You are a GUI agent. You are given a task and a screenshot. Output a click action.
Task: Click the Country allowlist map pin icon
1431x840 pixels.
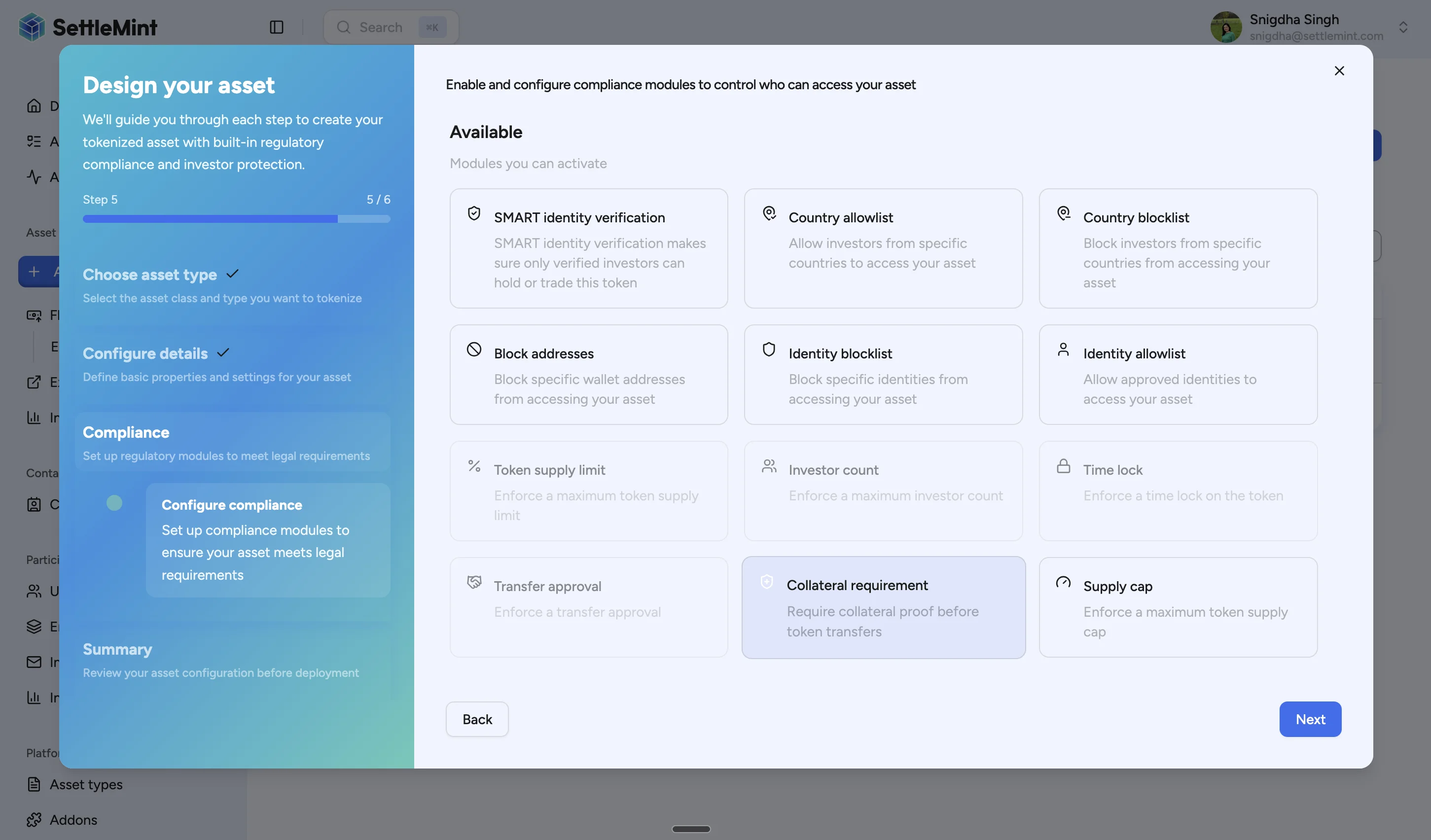769,213
